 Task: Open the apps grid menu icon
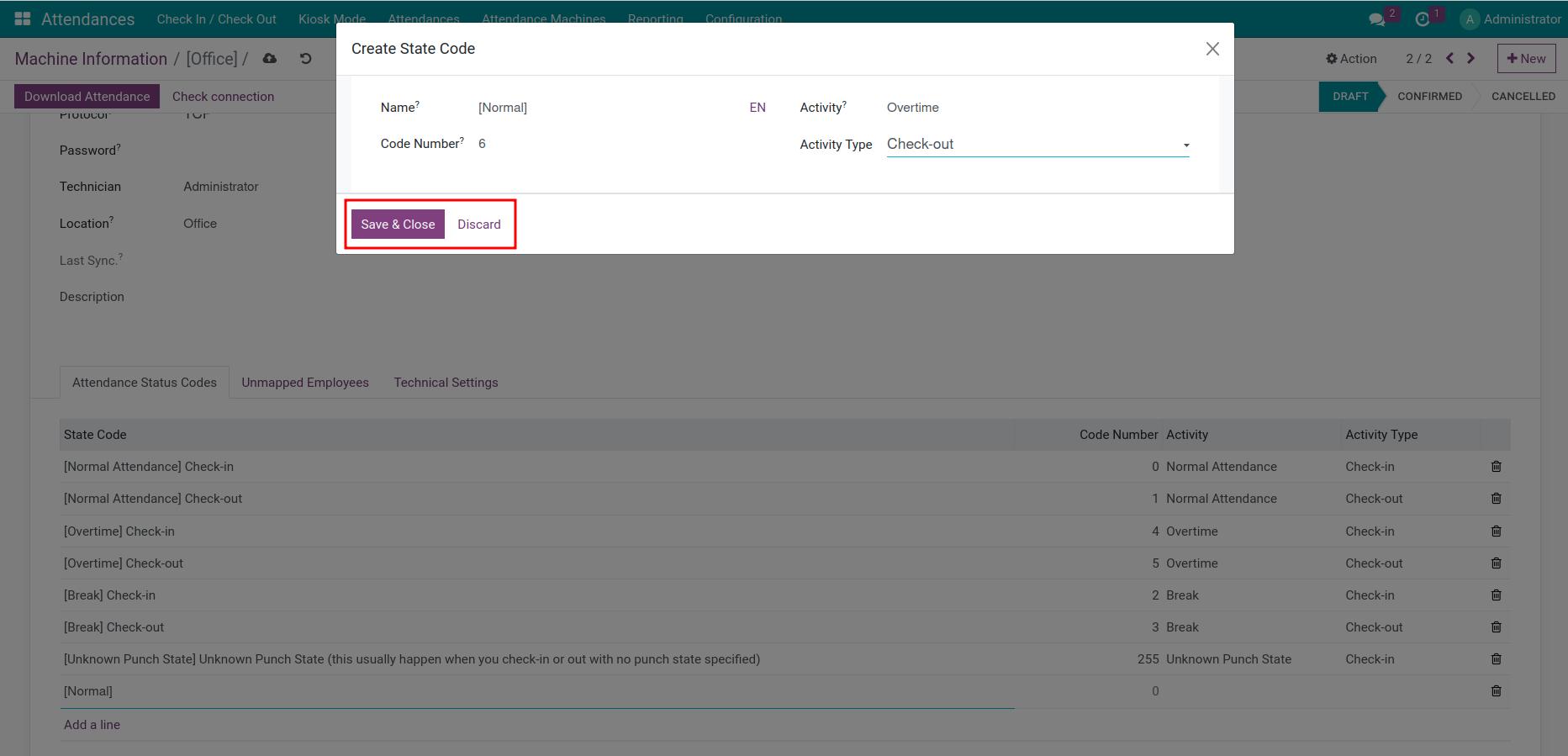tap(23, 19)
